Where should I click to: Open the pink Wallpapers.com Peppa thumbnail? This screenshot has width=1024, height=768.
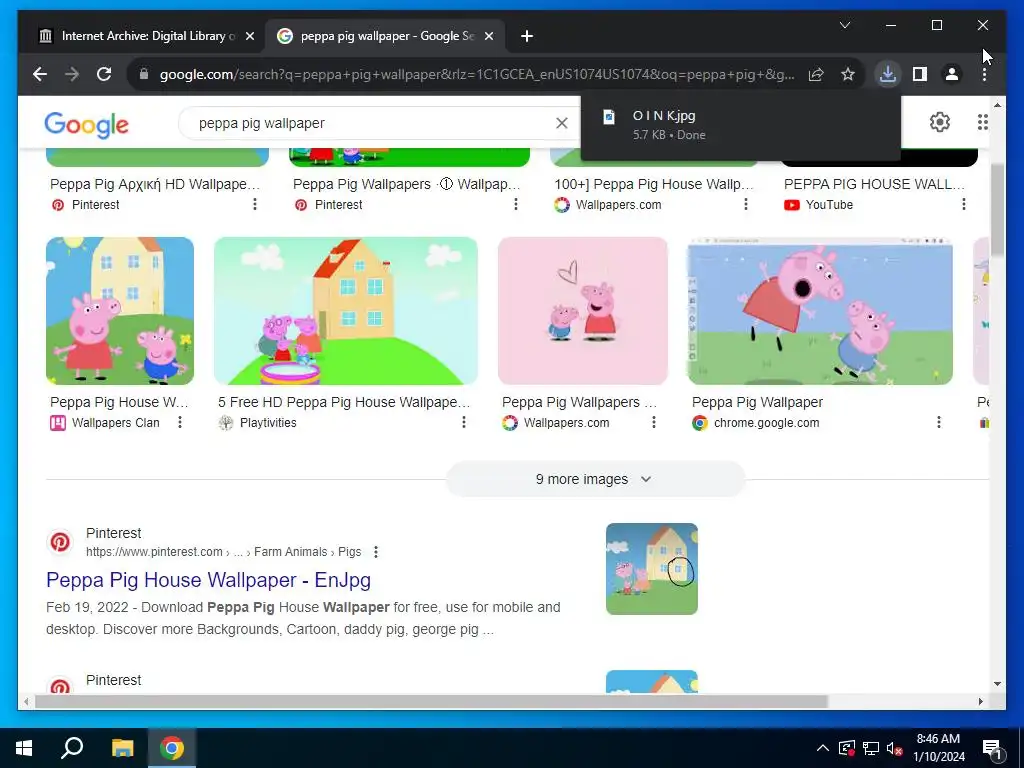point(583,311)
